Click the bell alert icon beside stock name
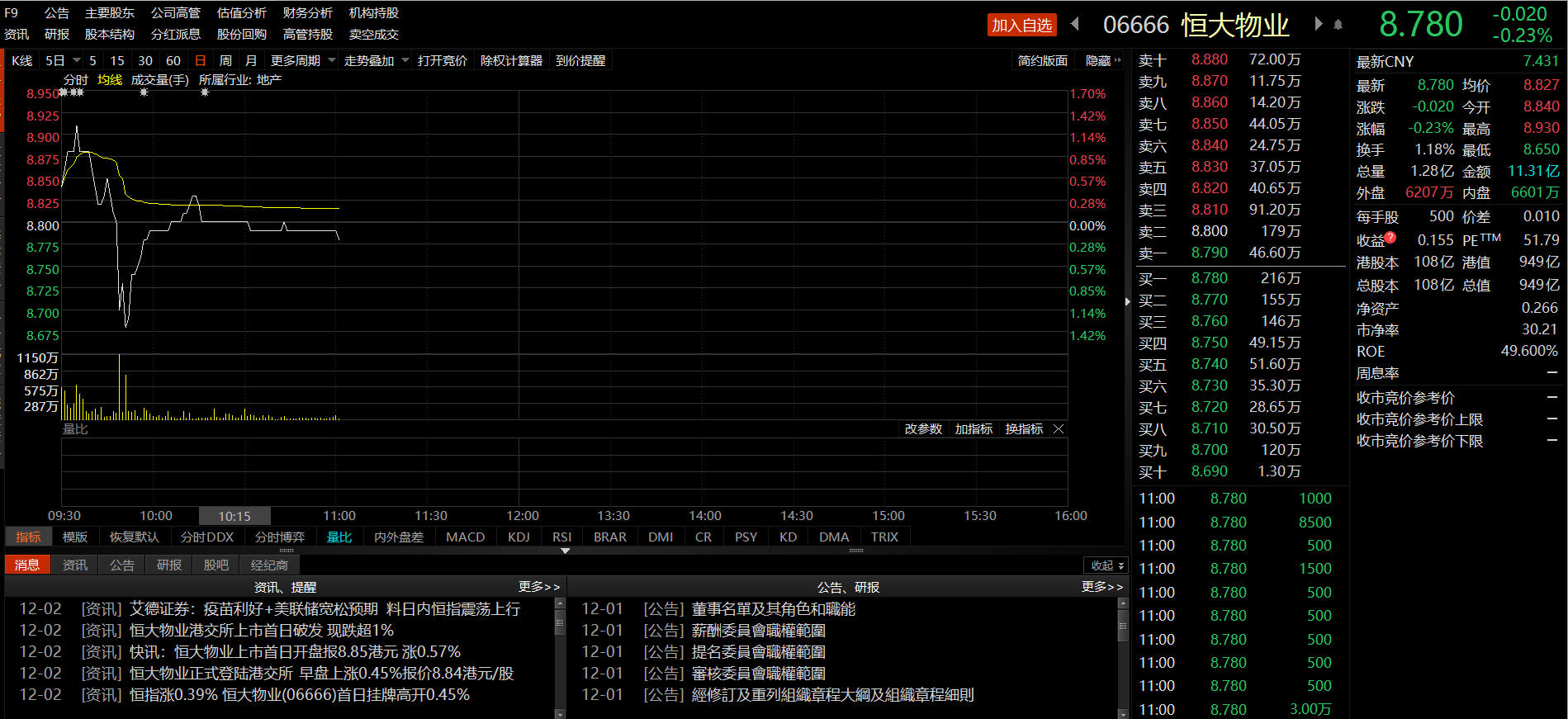Screen dimensions: 1568x719 (1338, 25)
